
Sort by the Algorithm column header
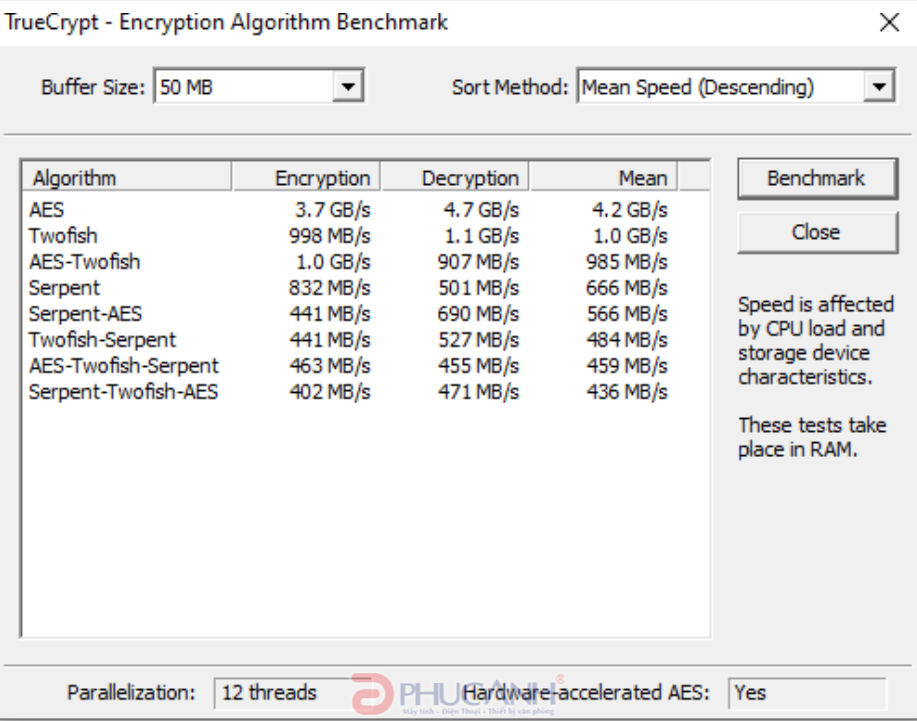click(x=127, y=177)
